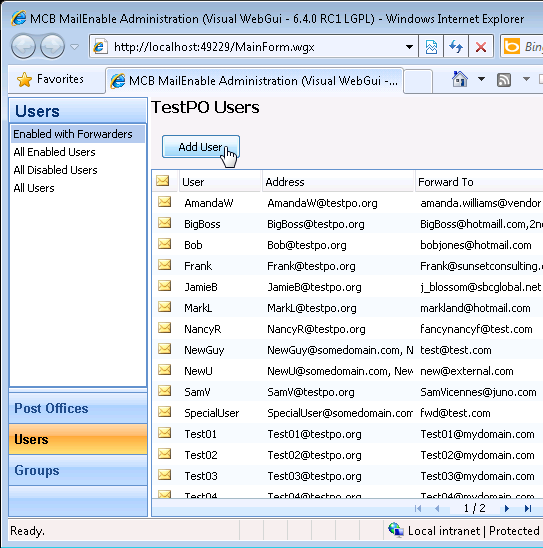This screenshot has height=548, width=543.
Task: Click the envelope icon for AmandaW
Action: tap(164, 202)
